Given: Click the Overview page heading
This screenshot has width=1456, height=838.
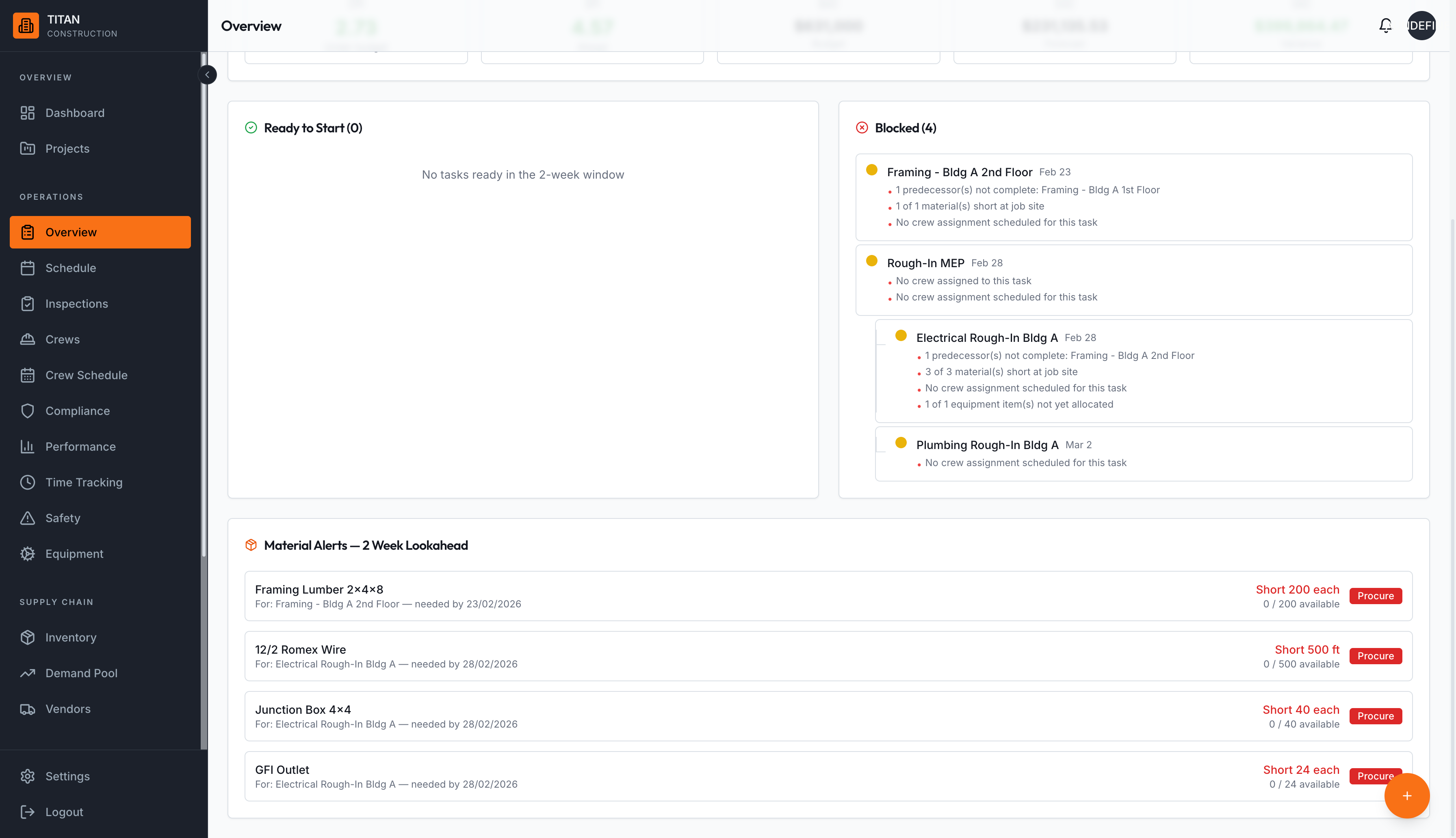Looking at the screenshot, I should (251, 26).
